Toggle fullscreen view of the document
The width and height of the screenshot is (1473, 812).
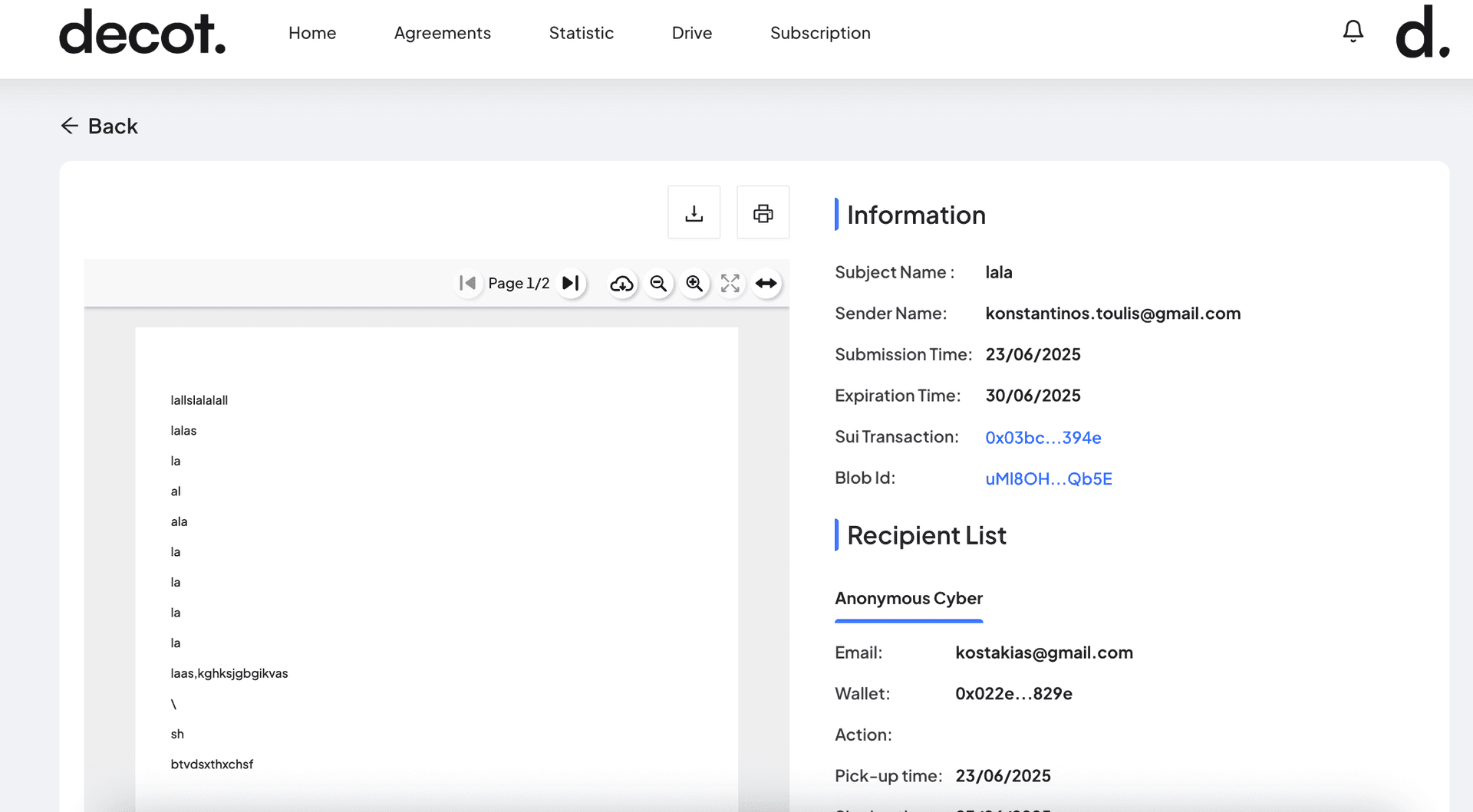730,284
